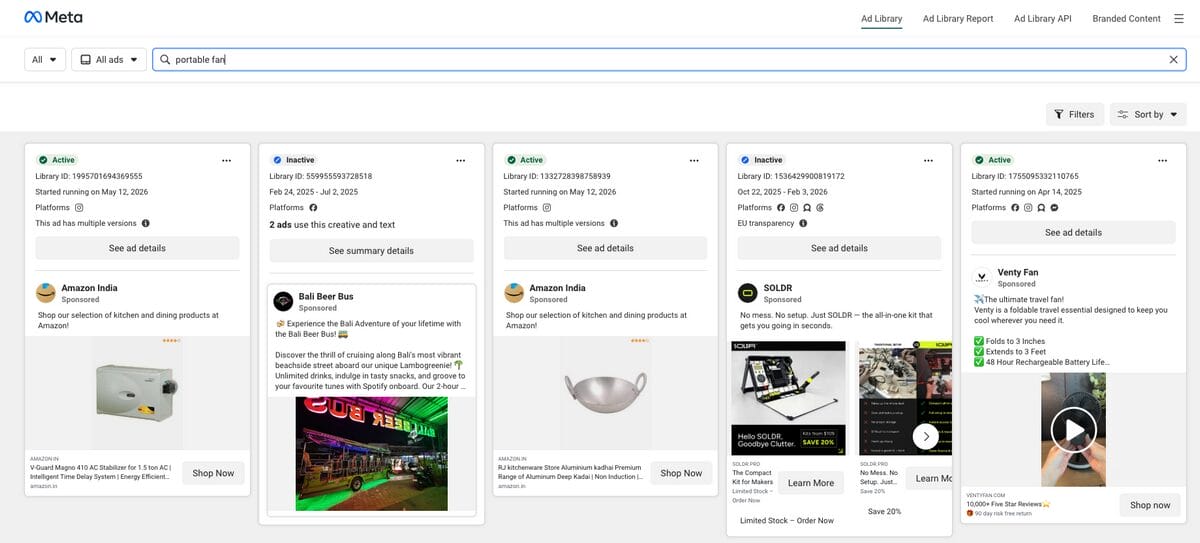Open the Filters panel
Viewport: 1200px width, 543px height.
[x=1075, y=114]
